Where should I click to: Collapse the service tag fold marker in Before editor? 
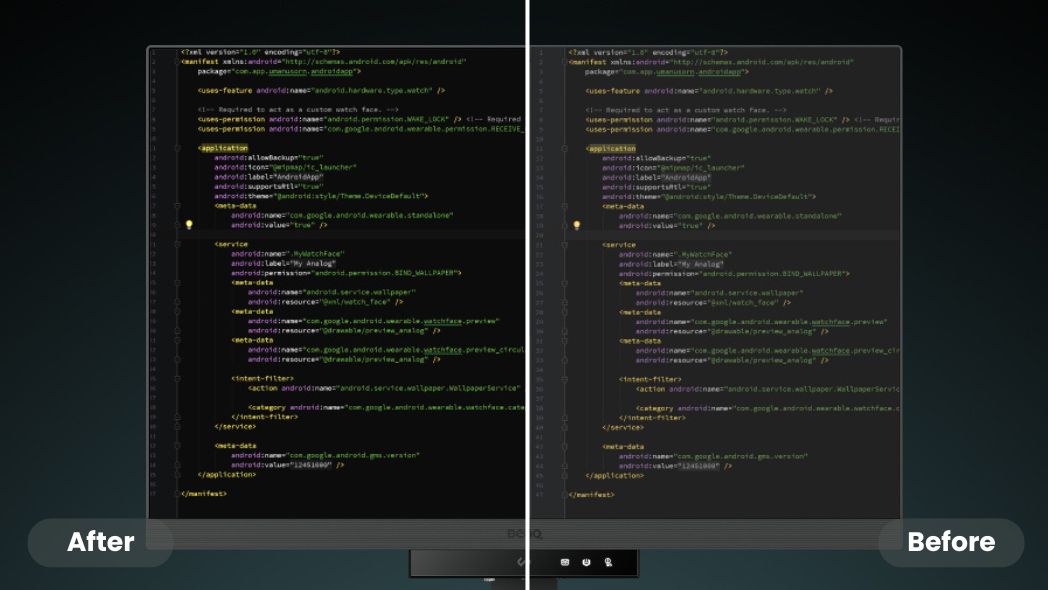pyautogui.click(x=565, y=245)
